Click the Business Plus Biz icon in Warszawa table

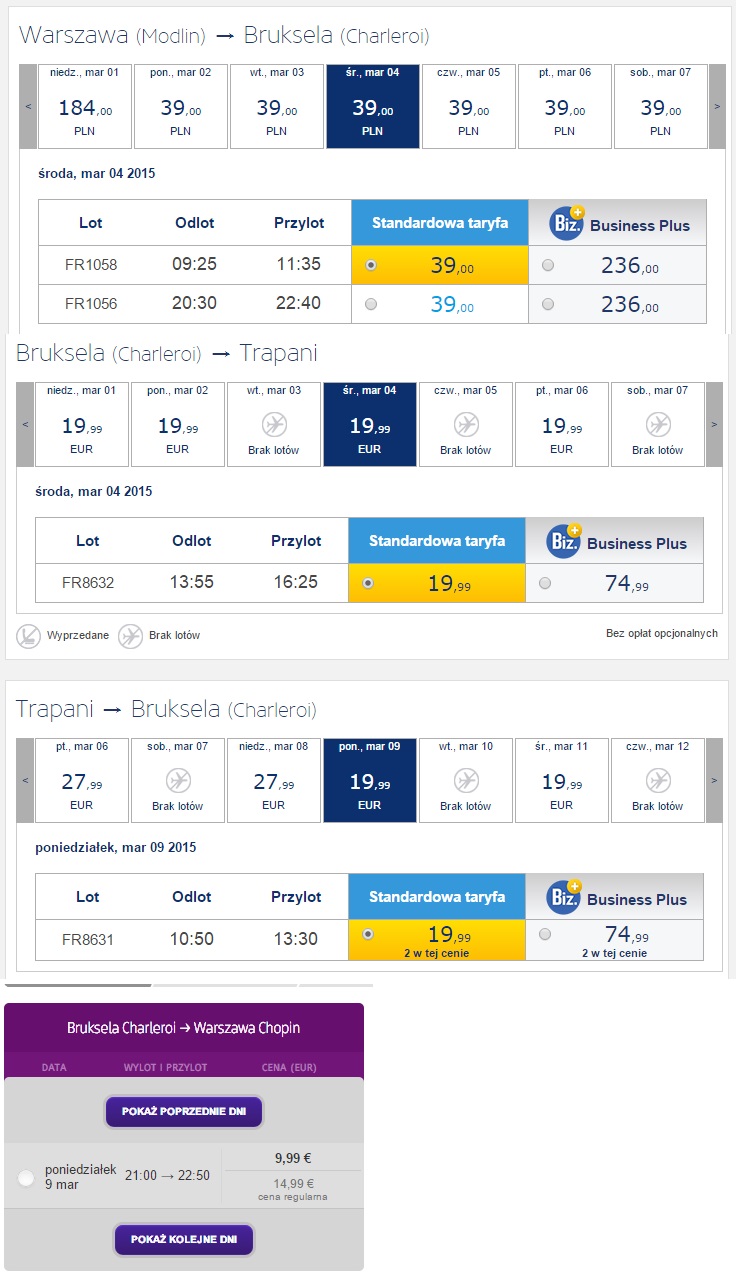(x=567, y=221)
